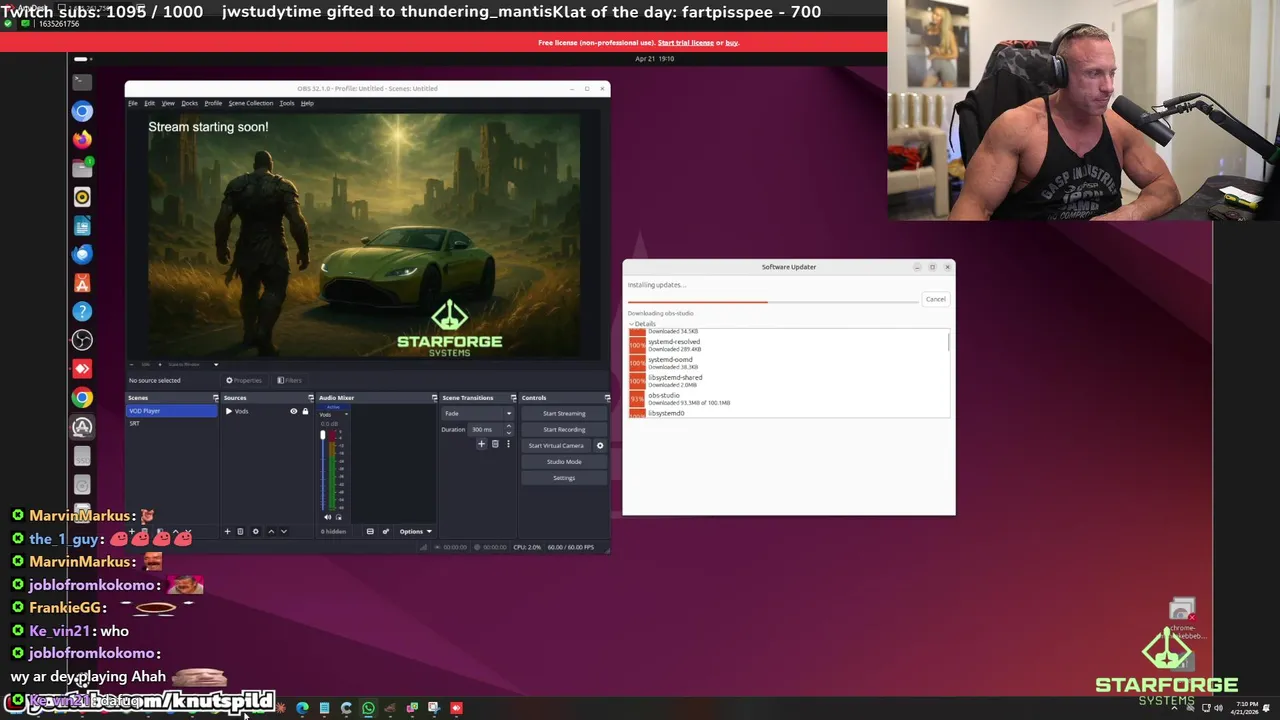Open source properties gear in Sources dock
The image size is (1280, 720).
[255, 531]
